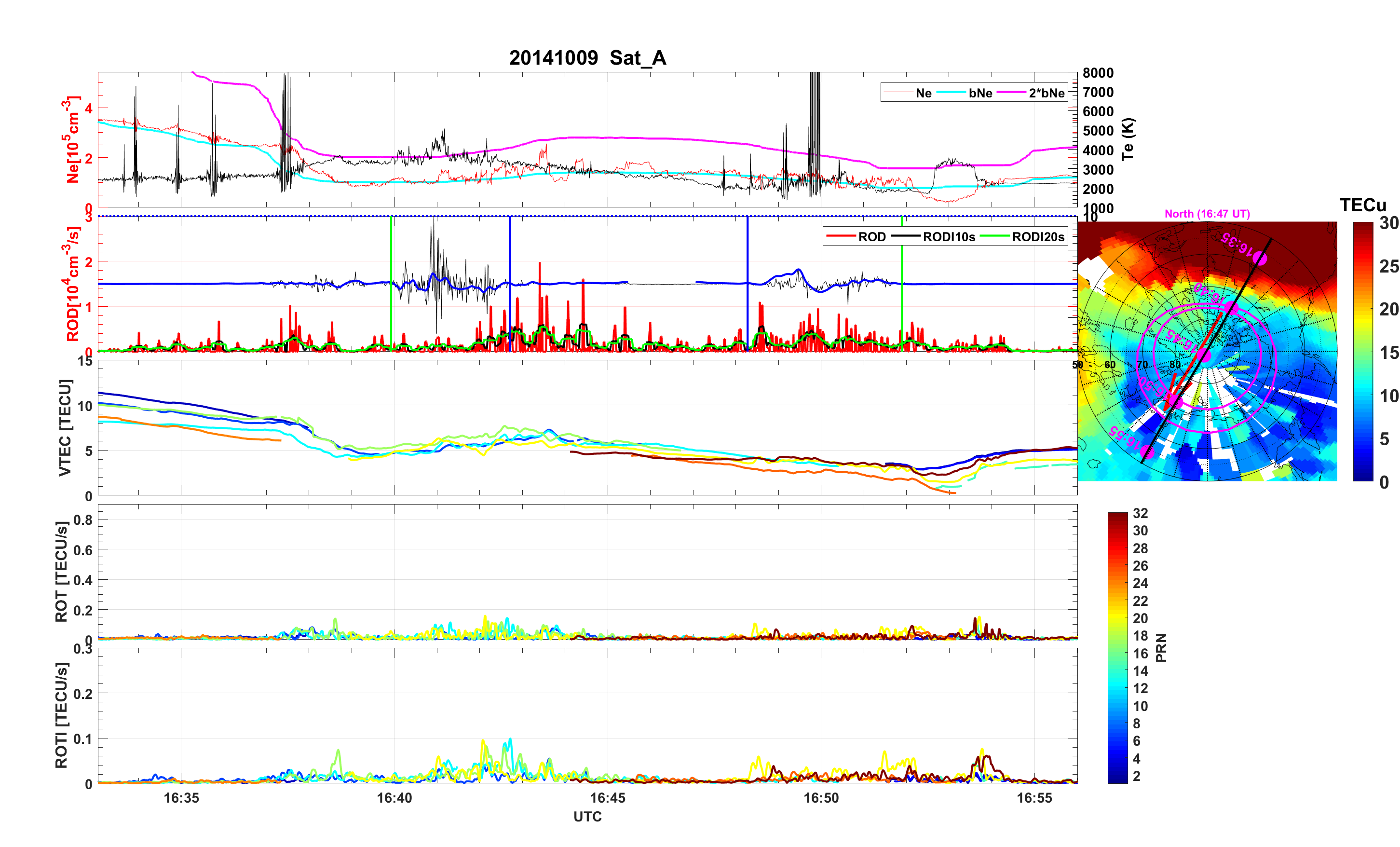Click the 16:45 tick label on UTC axis

point(607,798)
